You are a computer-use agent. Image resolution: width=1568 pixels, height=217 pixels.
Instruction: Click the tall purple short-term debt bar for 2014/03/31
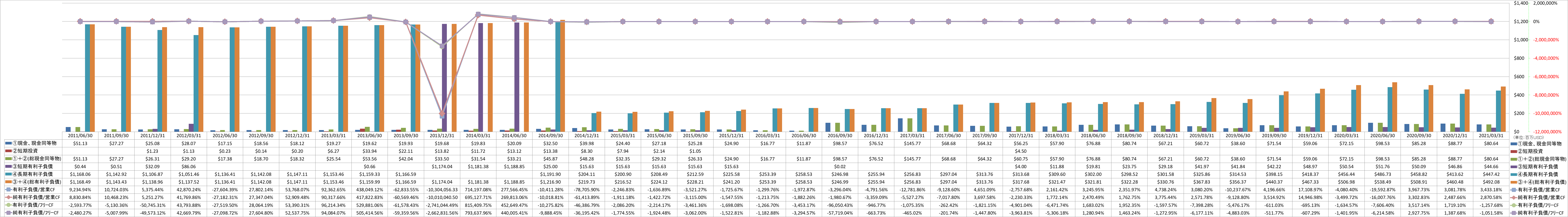tap(481, 77)
